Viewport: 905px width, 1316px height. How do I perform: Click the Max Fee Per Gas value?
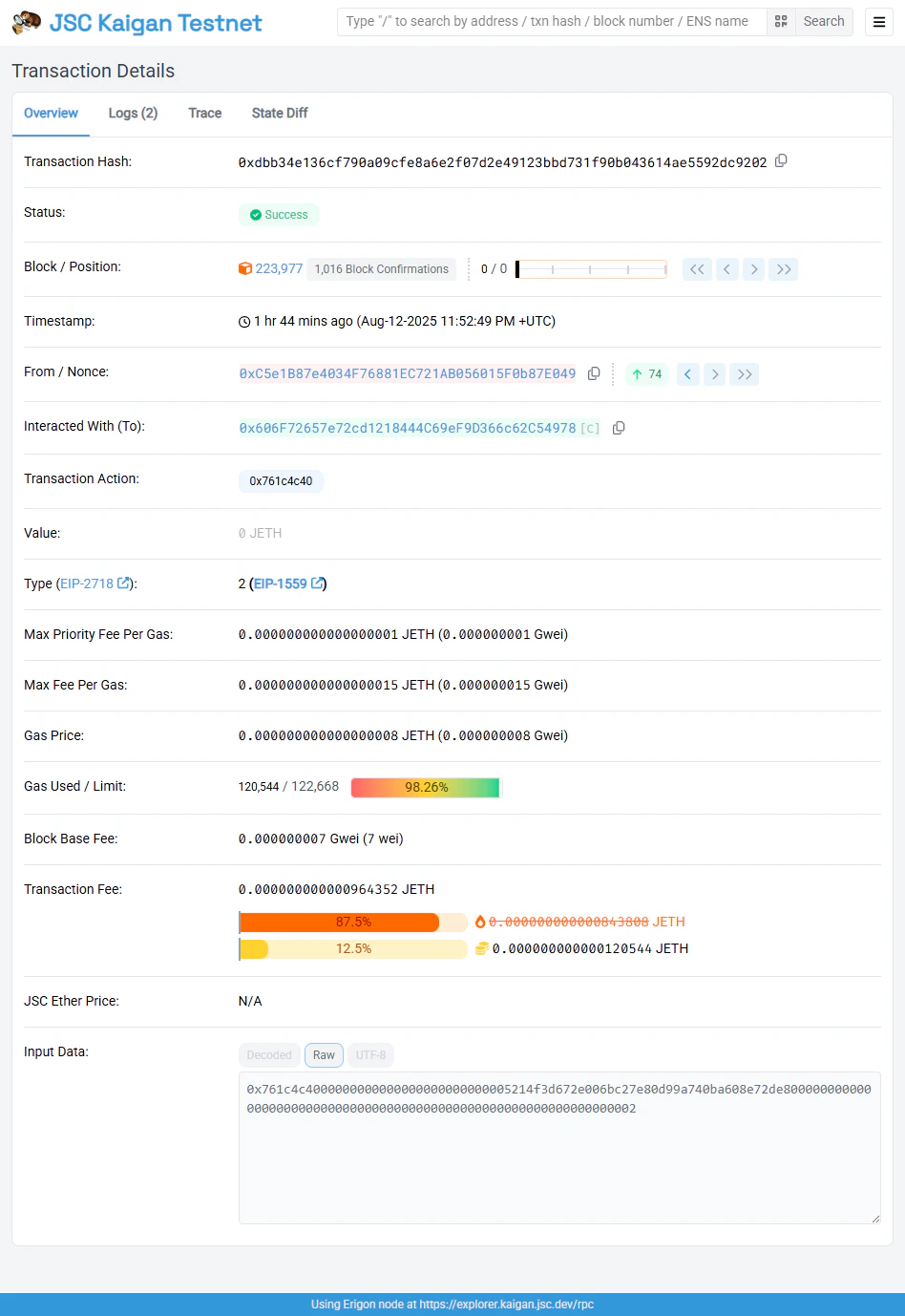click(403, 685)
